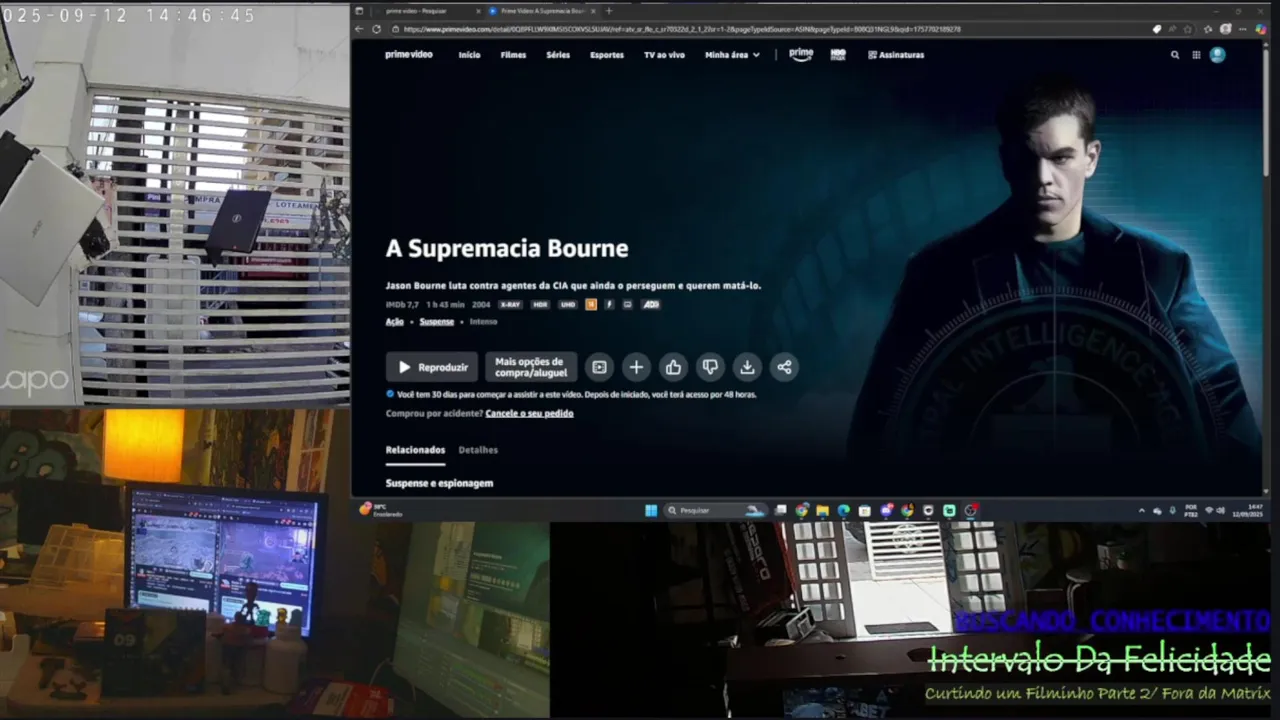Screen dimensions: 1280x720
Task: Open Microsoft Store from the taskbar
Action: pyautogui.click(x=865, y=510)
